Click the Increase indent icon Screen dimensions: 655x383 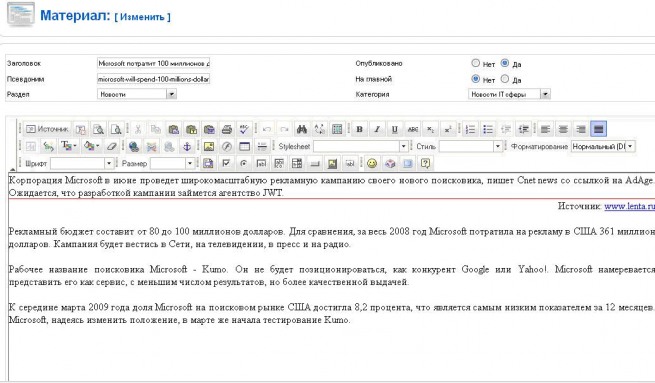(523, 129)
